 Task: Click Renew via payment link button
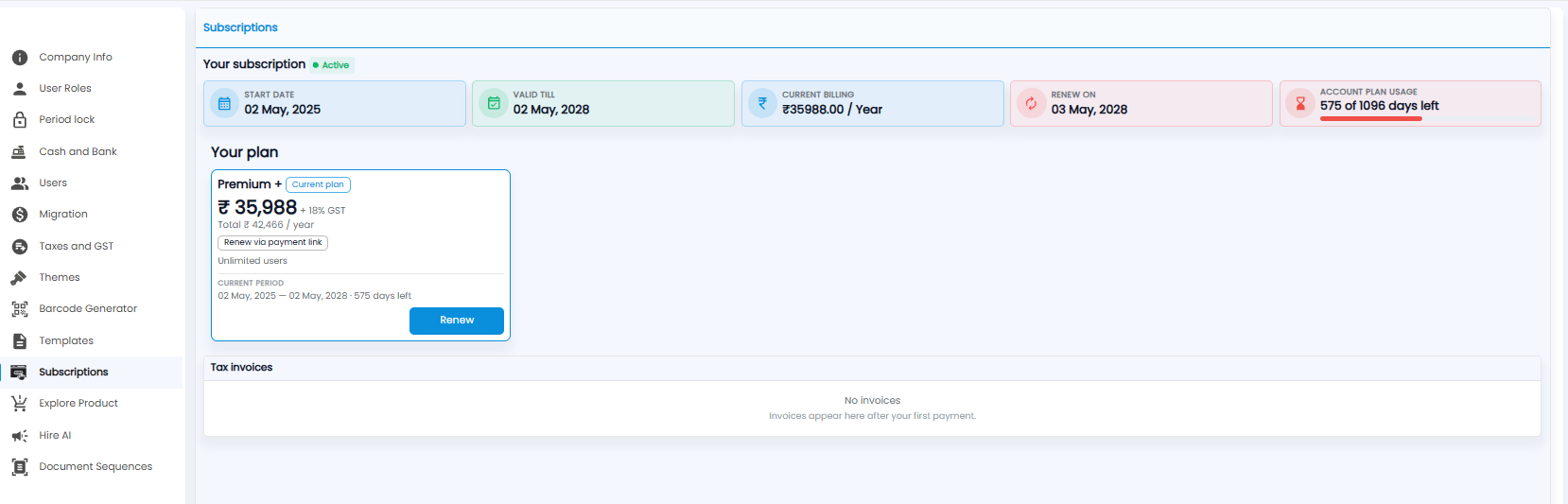point(273,243)
